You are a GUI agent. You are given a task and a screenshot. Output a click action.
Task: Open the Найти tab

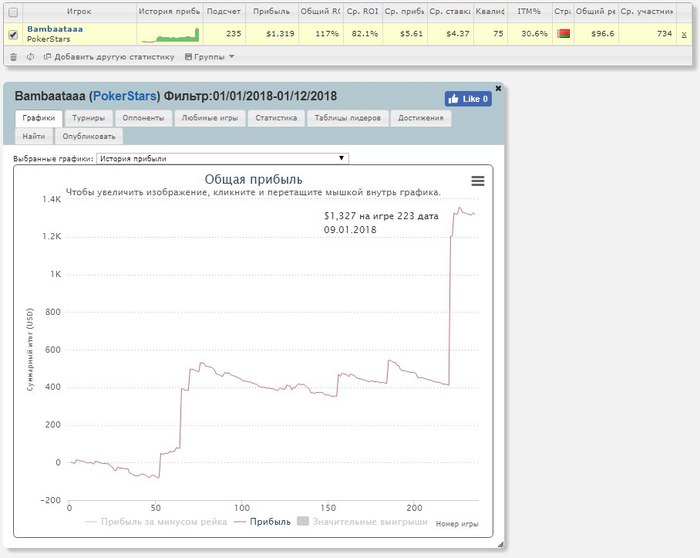(x=34, y=136)
